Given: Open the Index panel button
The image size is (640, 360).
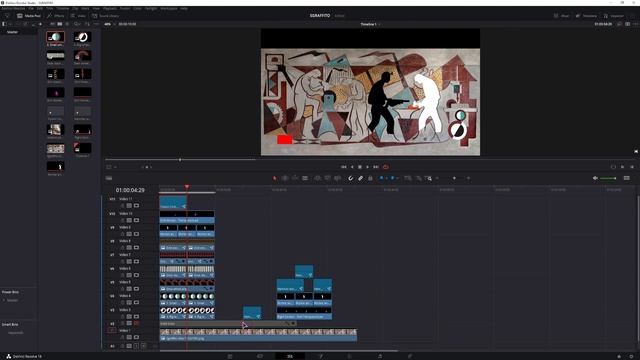Looking at the screenshot, I should pos(78,16).
